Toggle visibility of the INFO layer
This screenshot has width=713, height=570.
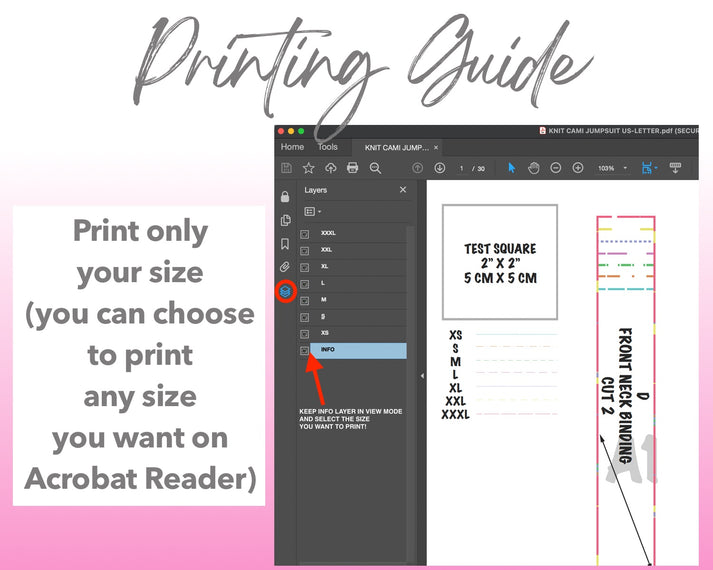(305, 350)
